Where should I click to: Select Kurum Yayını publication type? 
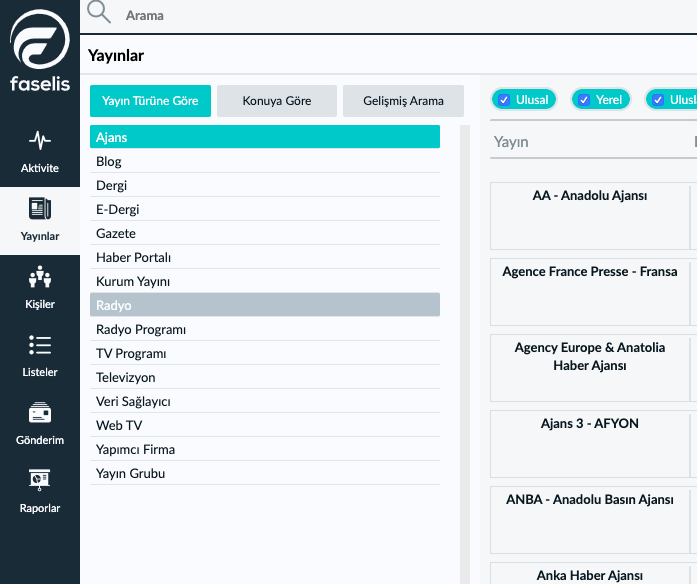tap(265, 281)
